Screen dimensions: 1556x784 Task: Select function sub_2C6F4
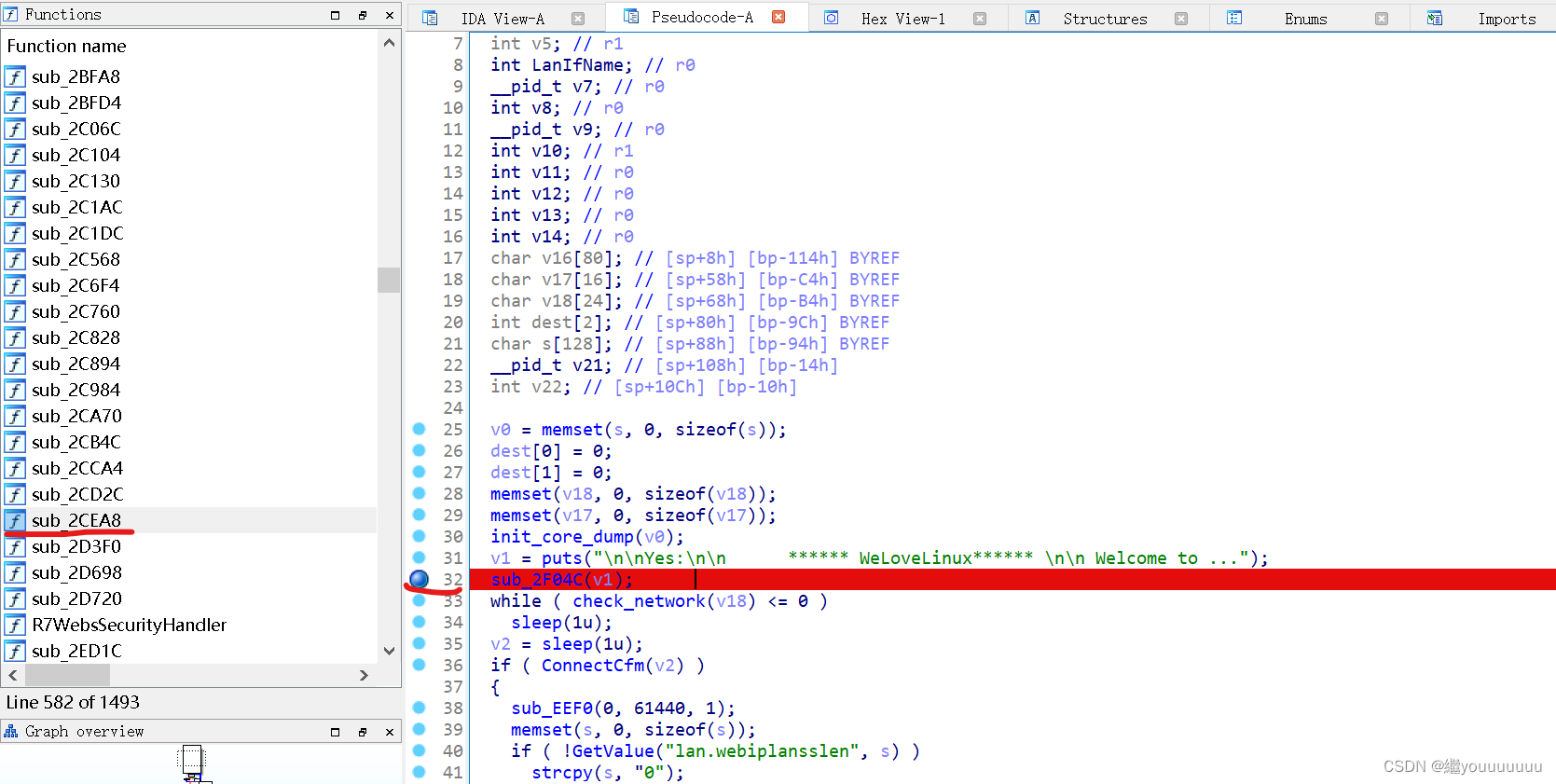tap(76, 285)
